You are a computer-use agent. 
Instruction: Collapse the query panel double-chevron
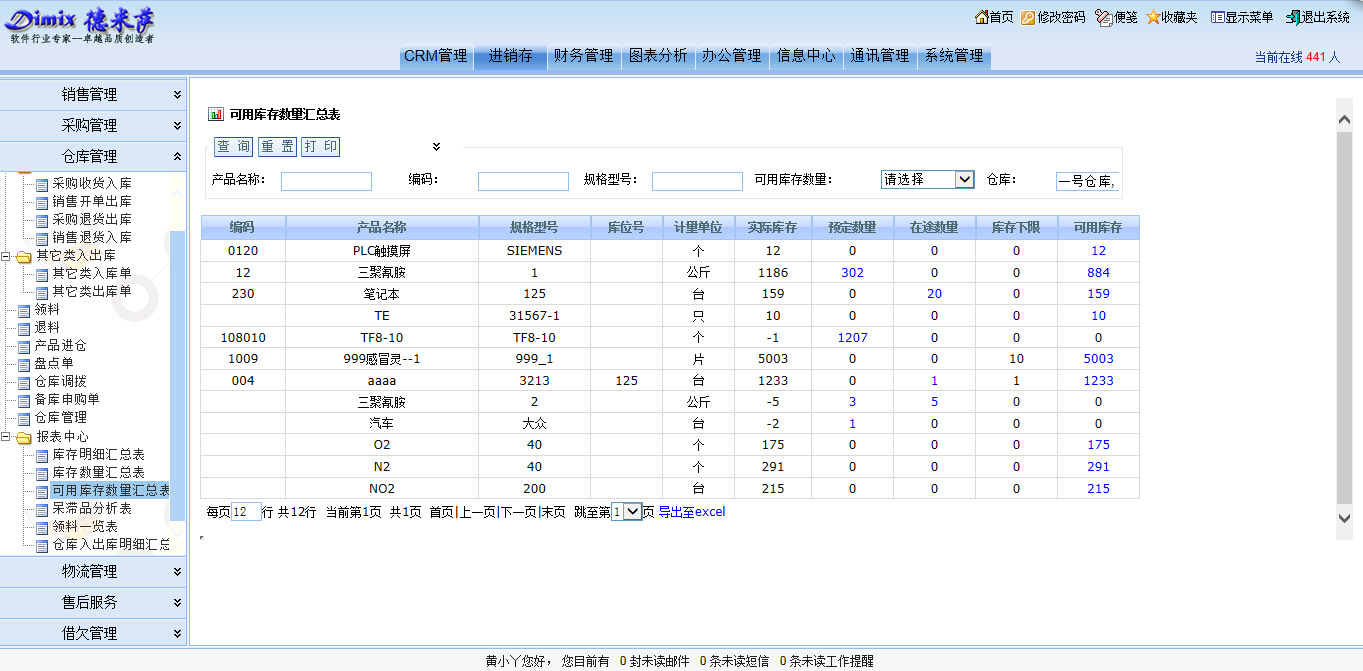point(436,147)
